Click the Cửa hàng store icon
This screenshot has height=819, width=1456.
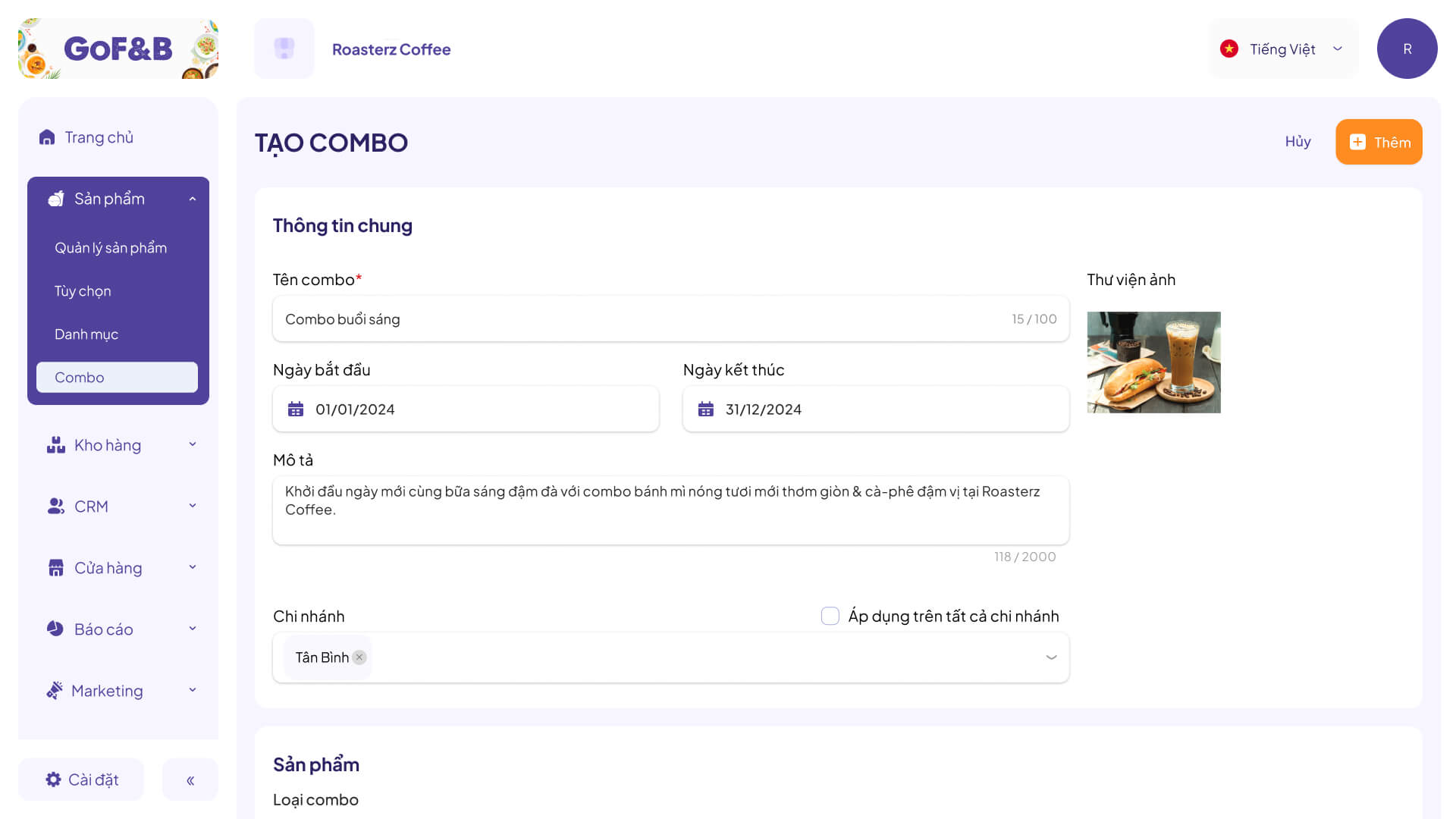55,567
